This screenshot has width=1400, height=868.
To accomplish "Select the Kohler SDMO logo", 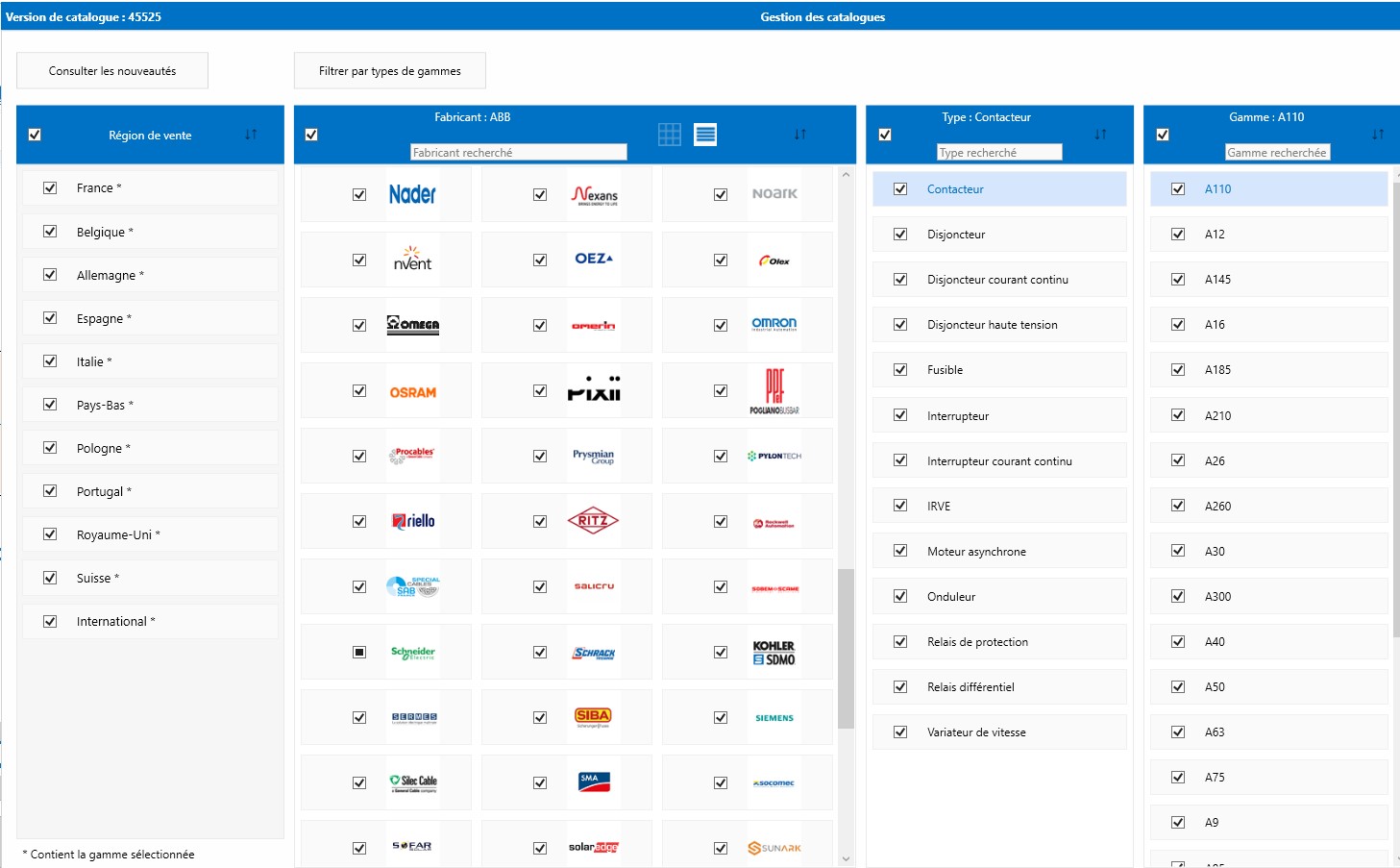I will tap(774, 652).
